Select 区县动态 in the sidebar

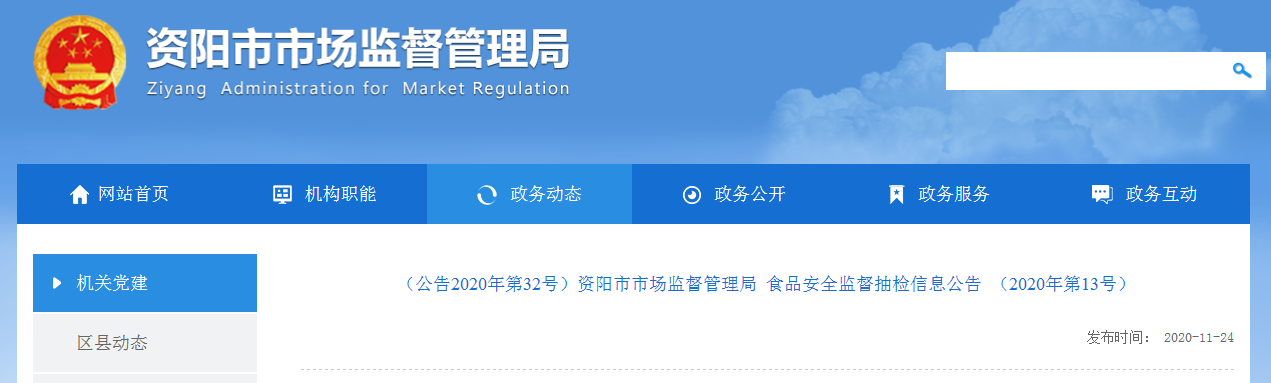tap(144, 343)
